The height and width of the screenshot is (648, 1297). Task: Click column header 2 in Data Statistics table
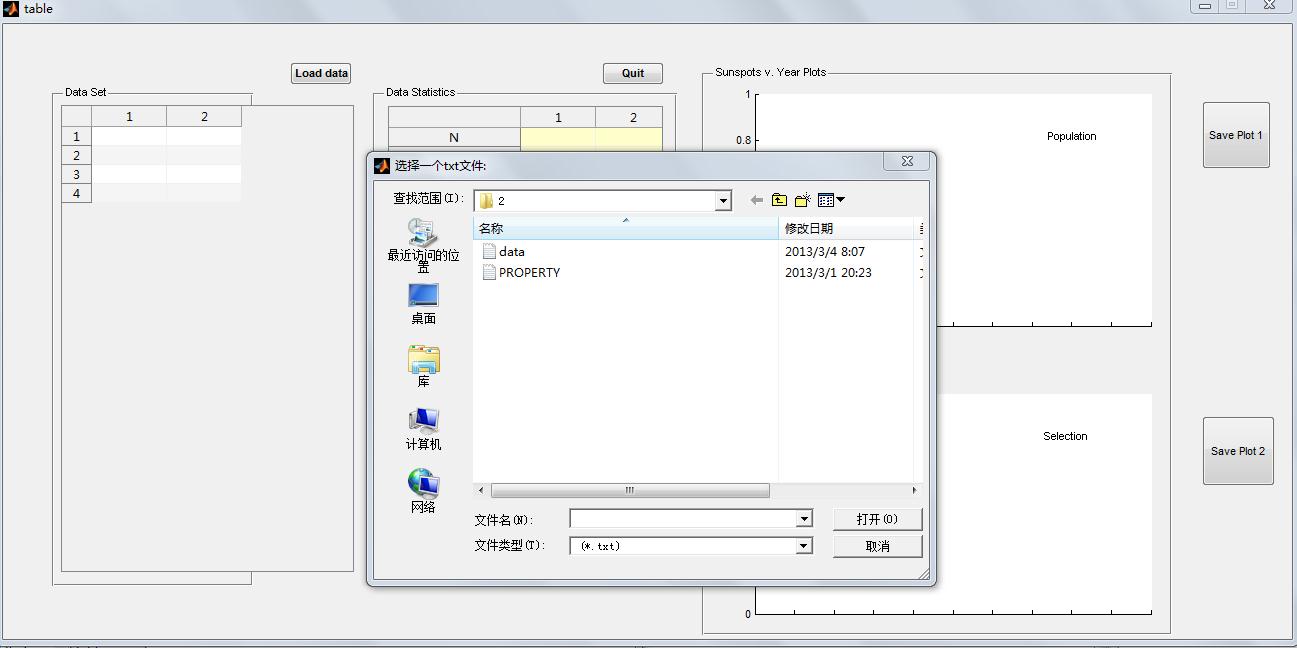tap(632, 118)
